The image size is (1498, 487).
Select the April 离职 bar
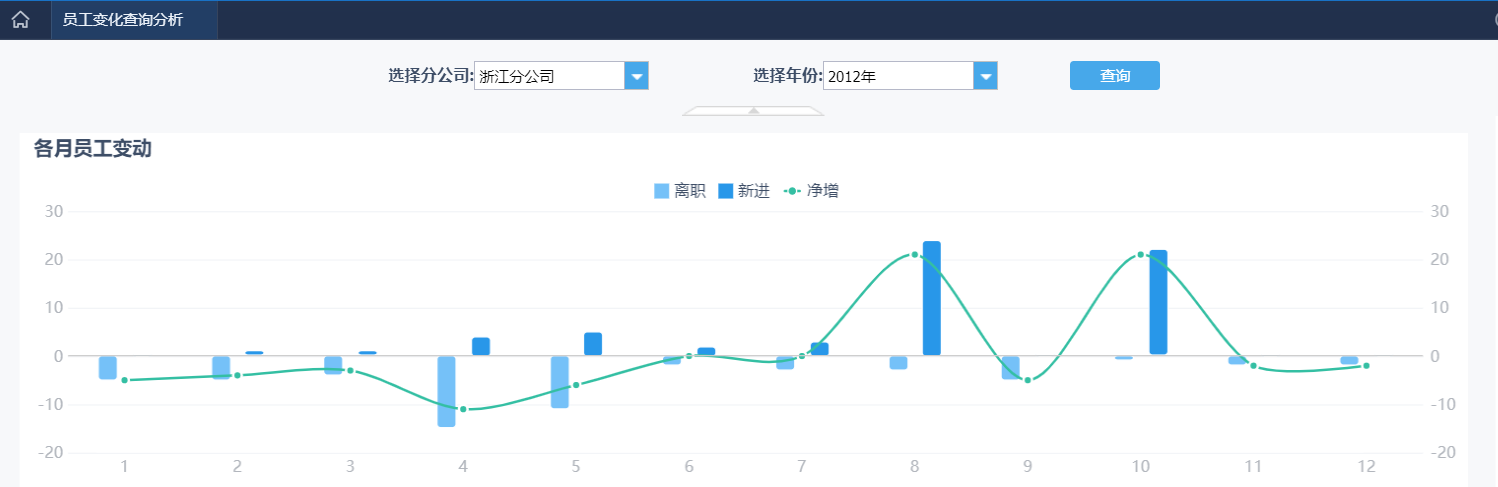pyautogui.click(x=446, y=391)
